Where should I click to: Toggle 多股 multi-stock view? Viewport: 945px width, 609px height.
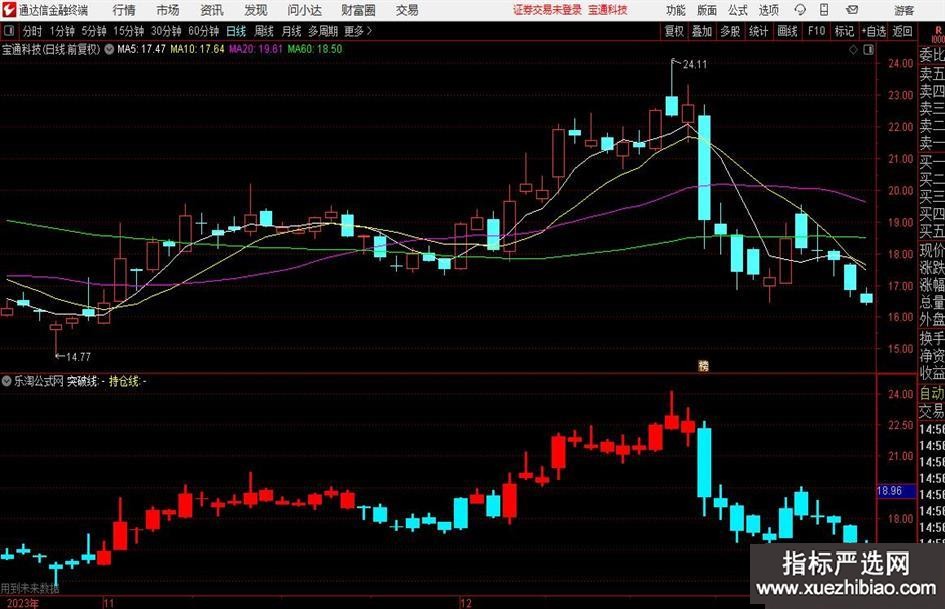pyautogui.click(x=731, y=31)
